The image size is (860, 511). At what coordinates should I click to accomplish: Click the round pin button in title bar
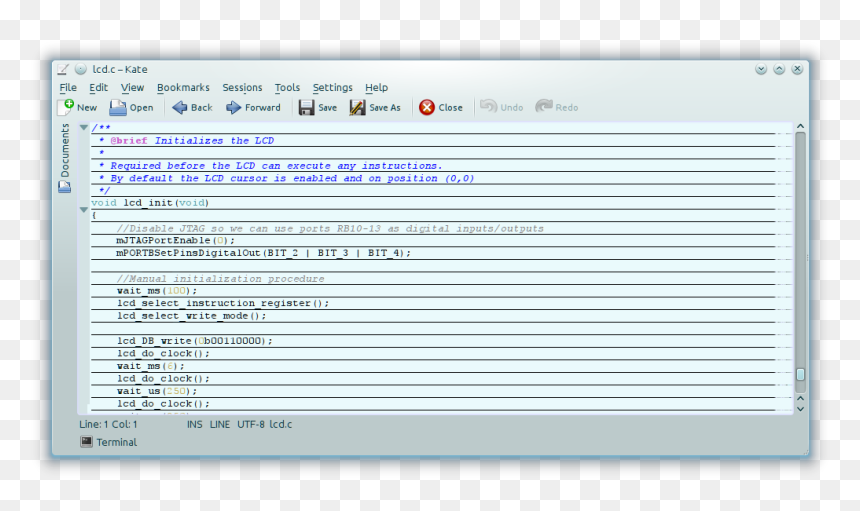click(x=81, y=69)
